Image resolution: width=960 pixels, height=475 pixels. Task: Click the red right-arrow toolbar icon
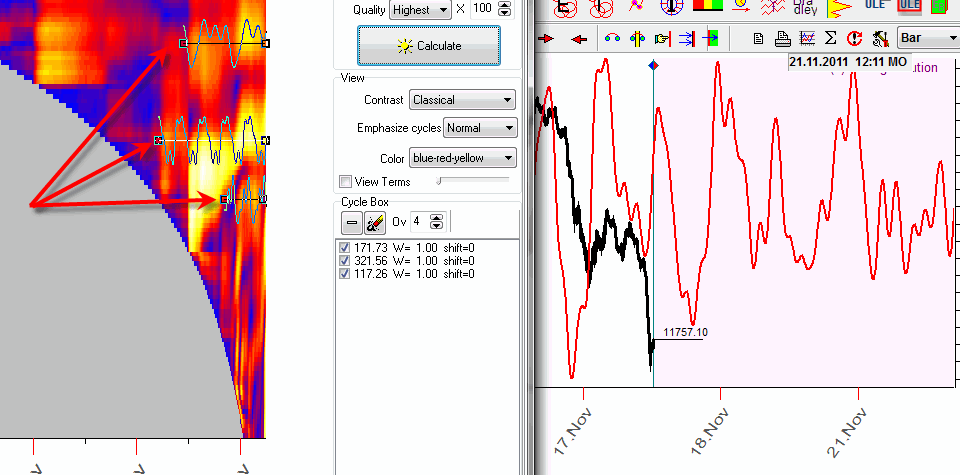point(546,39)
